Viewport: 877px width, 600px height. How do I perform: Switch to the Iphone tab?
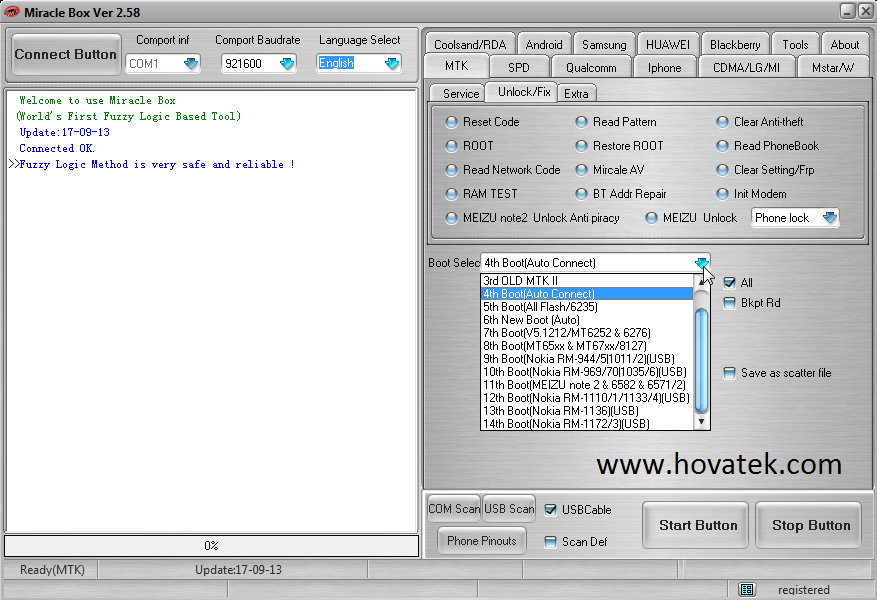tap(664, 68)
